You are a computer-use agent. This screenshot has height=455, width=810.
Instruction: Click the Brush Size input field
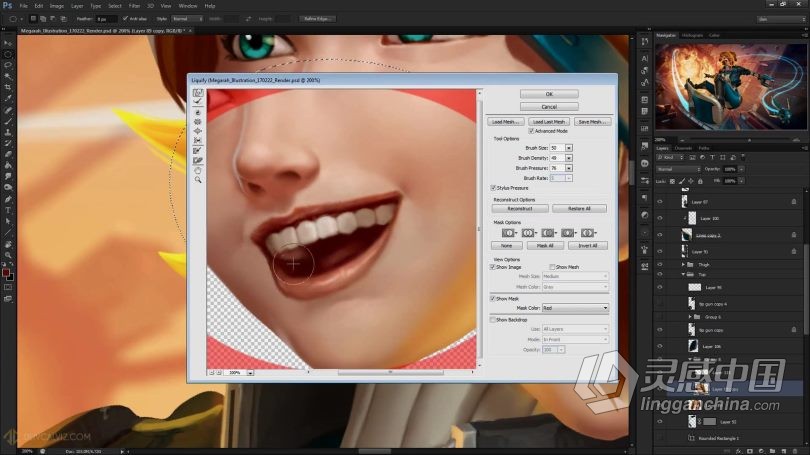coord(557,148)
